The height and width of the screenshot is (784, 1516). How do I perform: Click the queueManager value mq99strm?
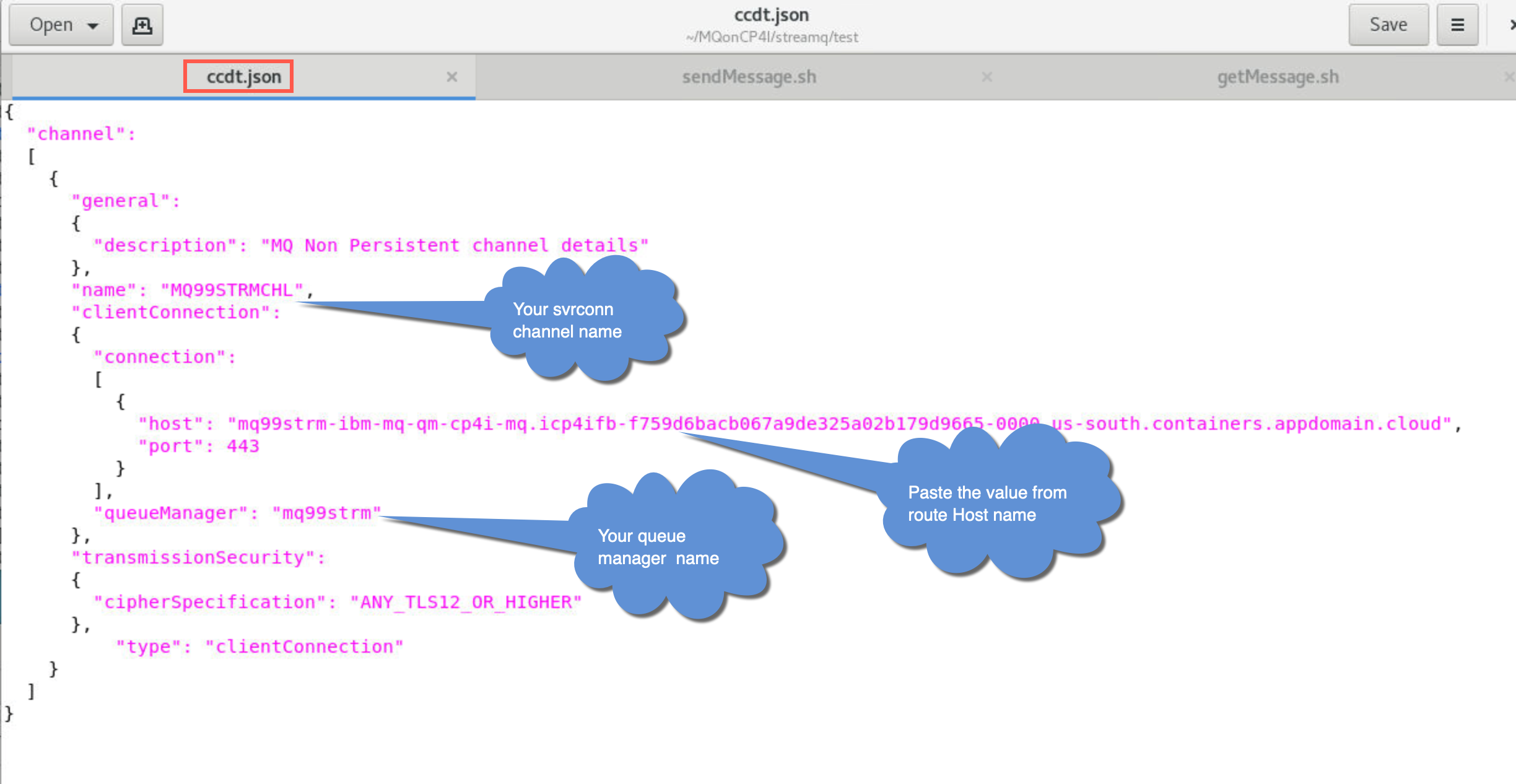click(x=326, y=513)
